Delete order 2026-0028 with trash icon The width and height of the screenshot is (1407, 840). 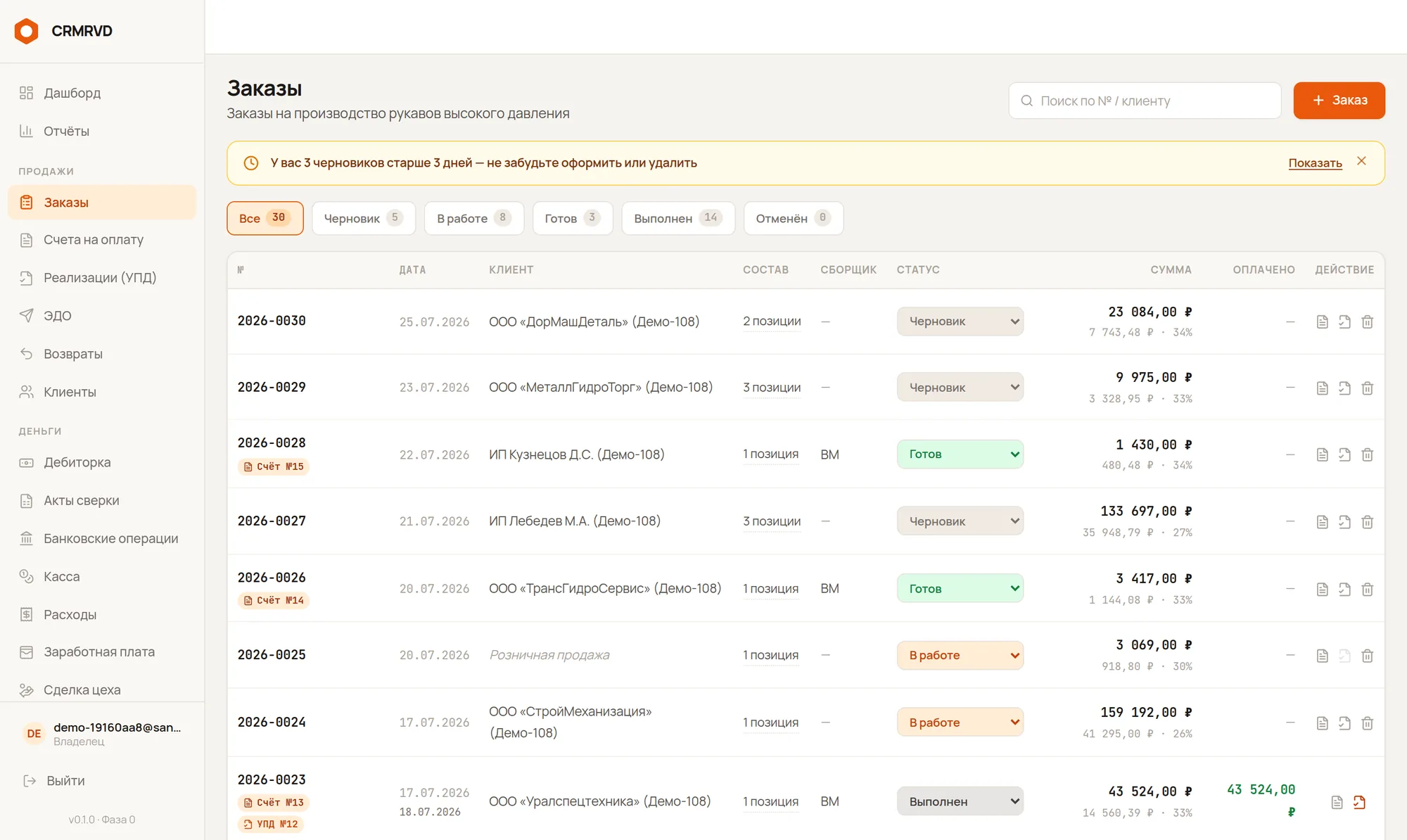click(x=1367, y=455)
